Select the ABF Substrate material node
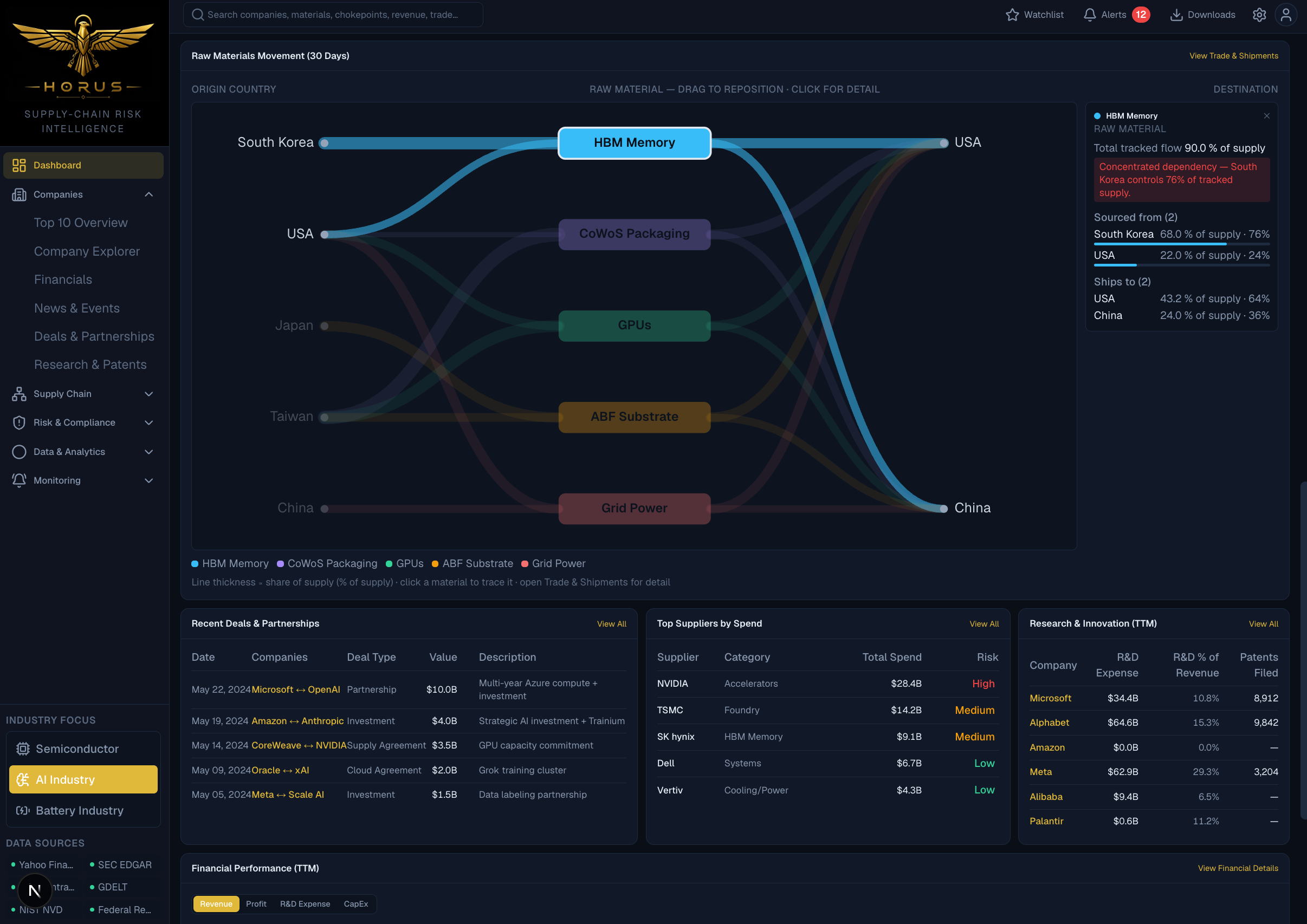Image resolution: width=1307 pixels, height=924 pixels. 635,417
